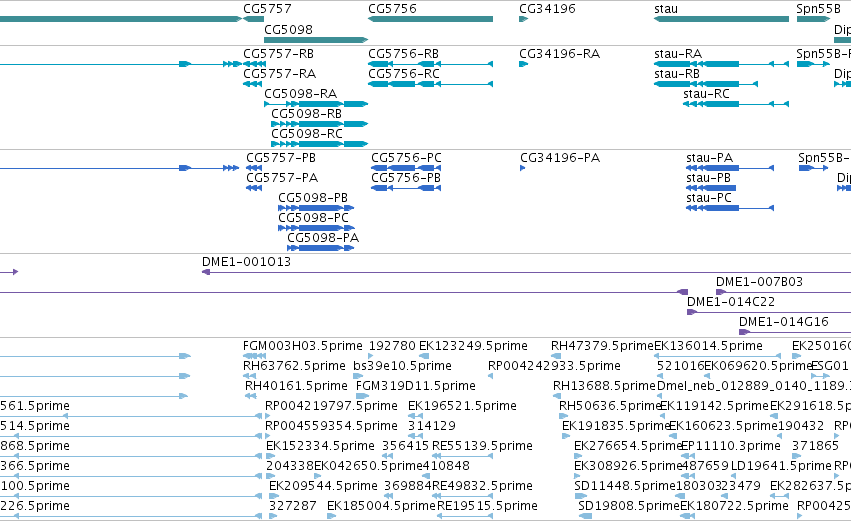
Task: Select the CG5757 gene label
Action: 267,9
